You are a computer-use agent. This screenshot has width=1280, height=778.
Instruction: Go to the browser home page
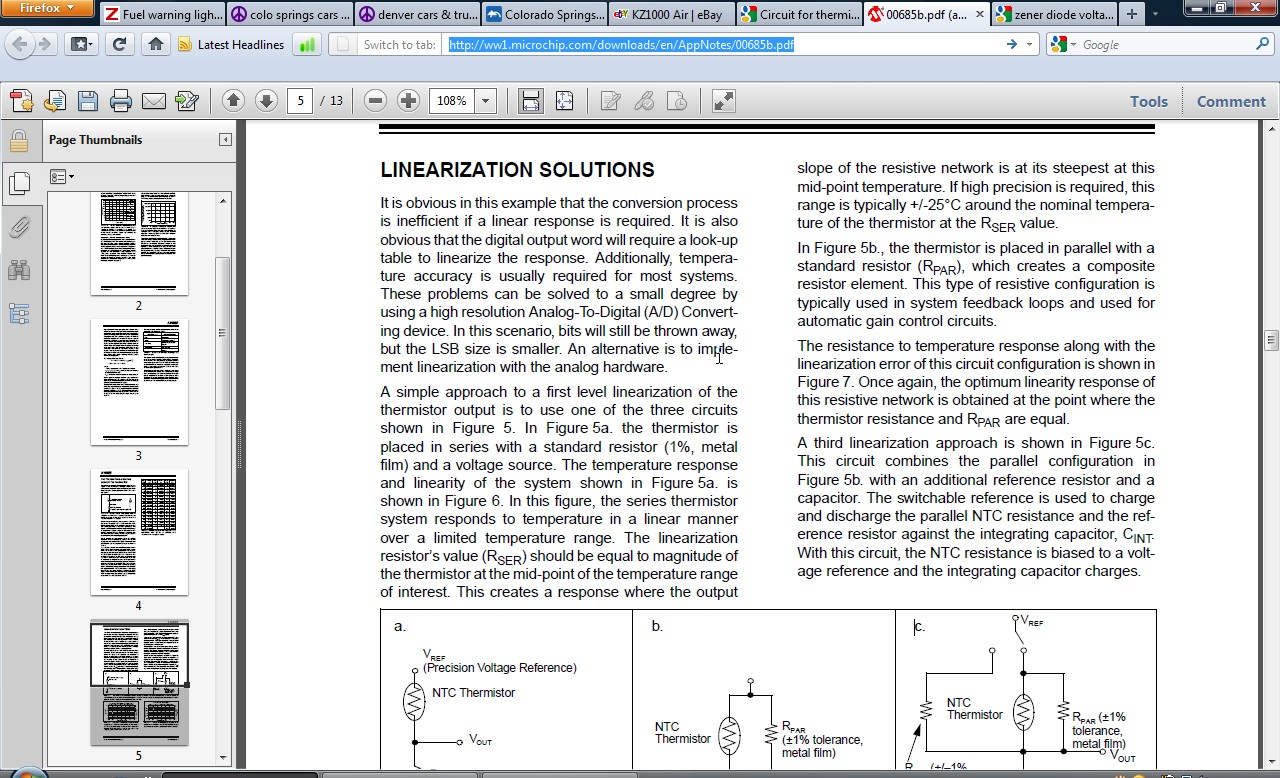[x=156, y=44]
